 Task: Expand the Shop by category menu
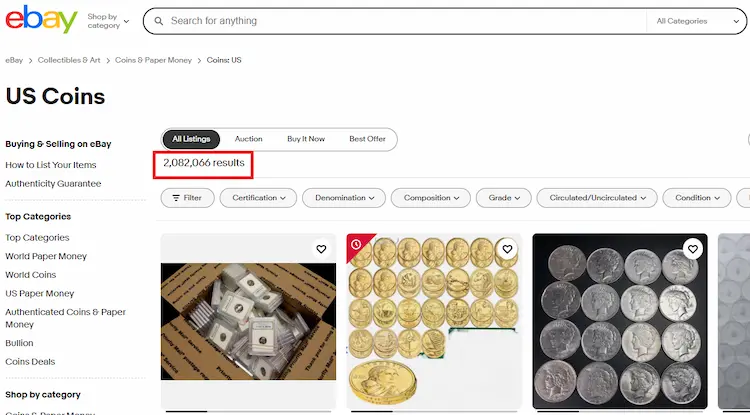108,21
